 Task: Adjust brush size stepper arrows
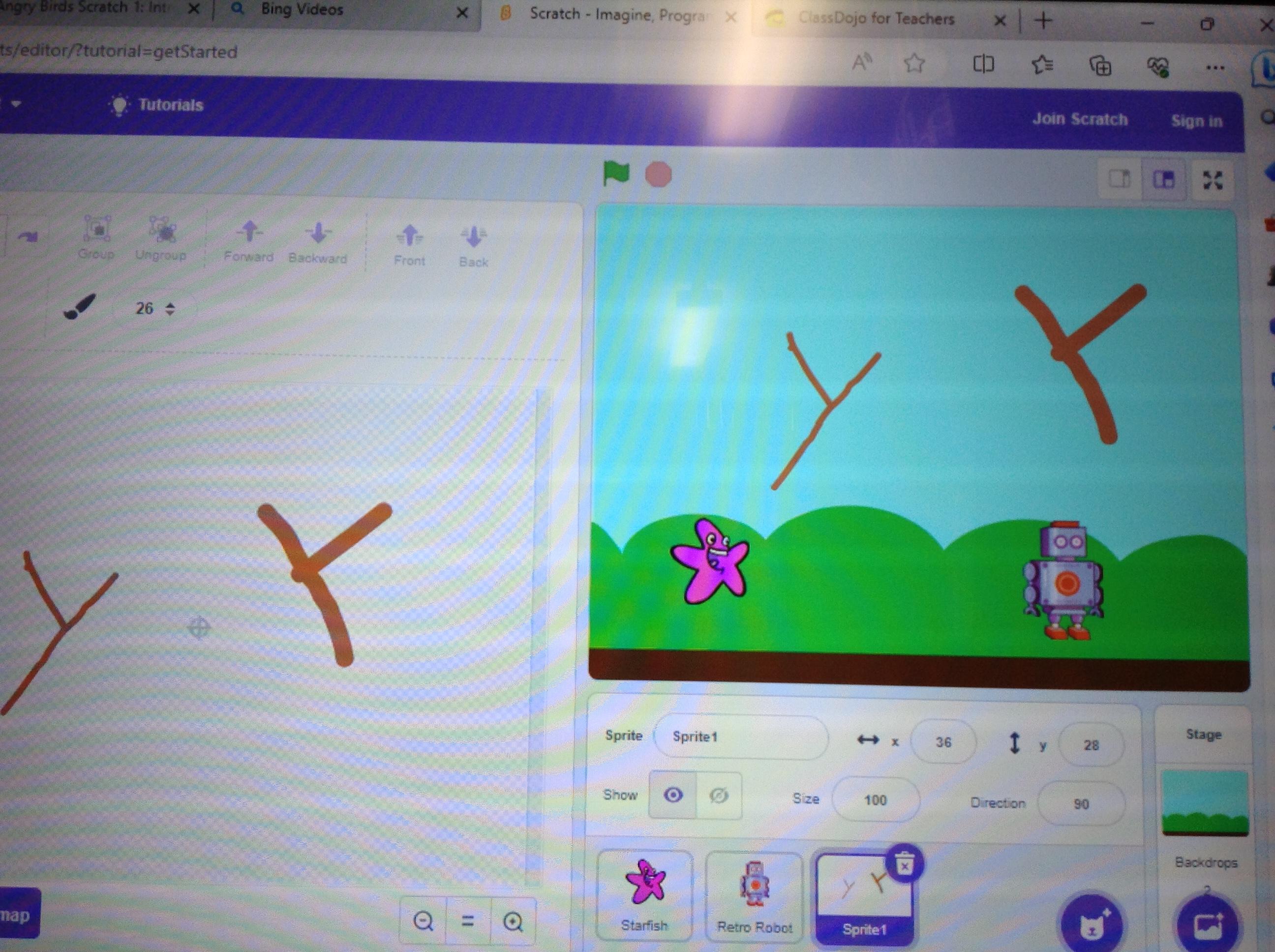[170, 309]
